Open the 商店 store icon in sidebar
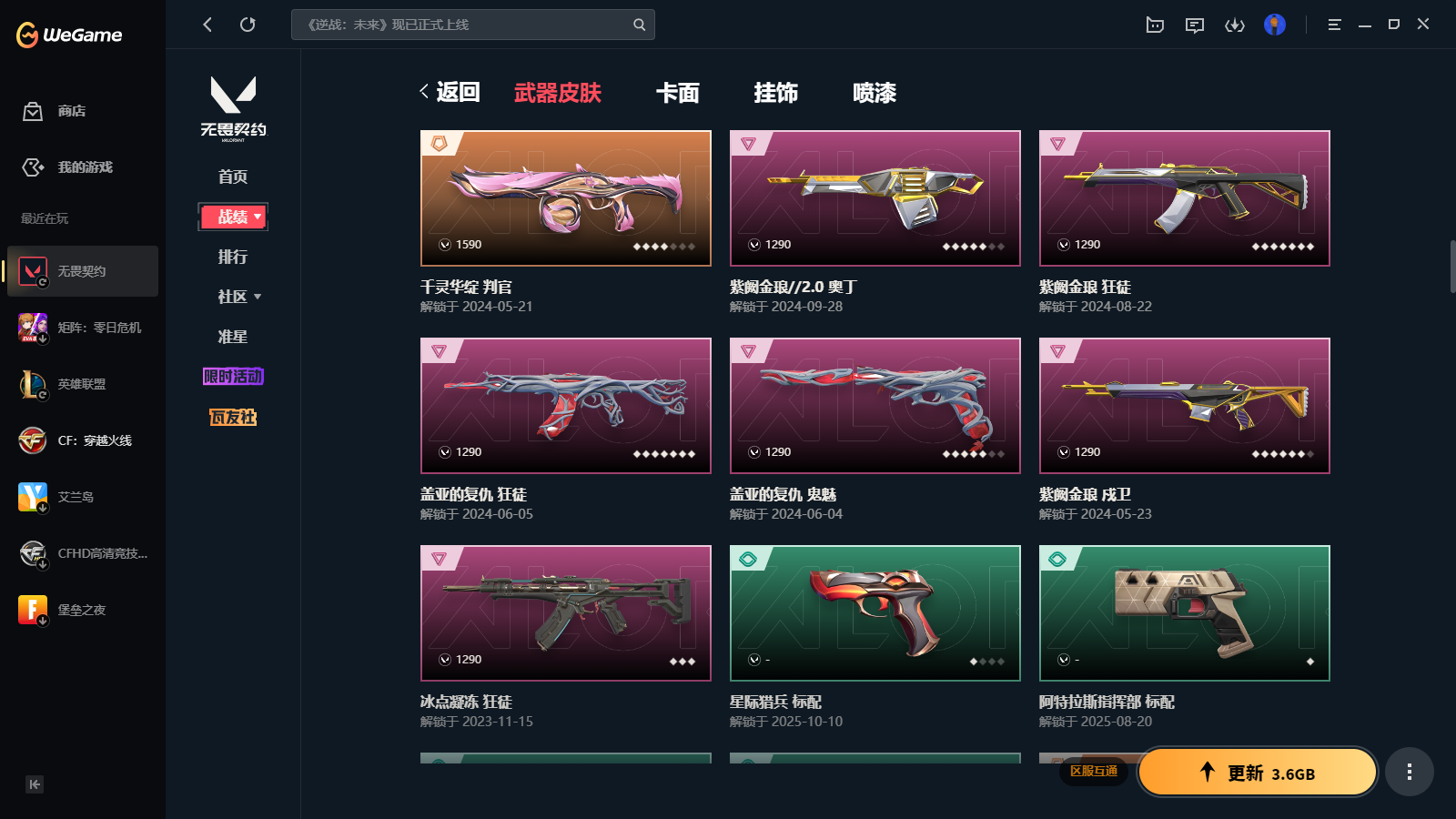 click(33, 111)
